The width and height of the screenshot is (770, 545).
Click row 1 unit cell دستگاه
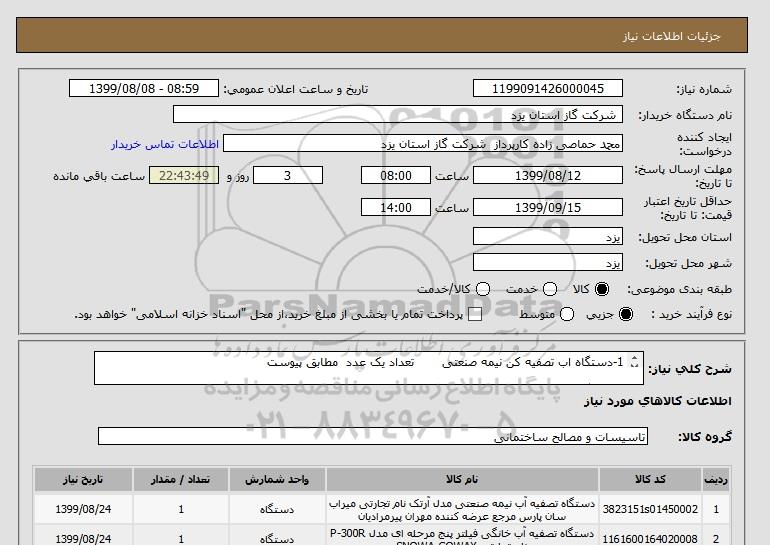277,510
